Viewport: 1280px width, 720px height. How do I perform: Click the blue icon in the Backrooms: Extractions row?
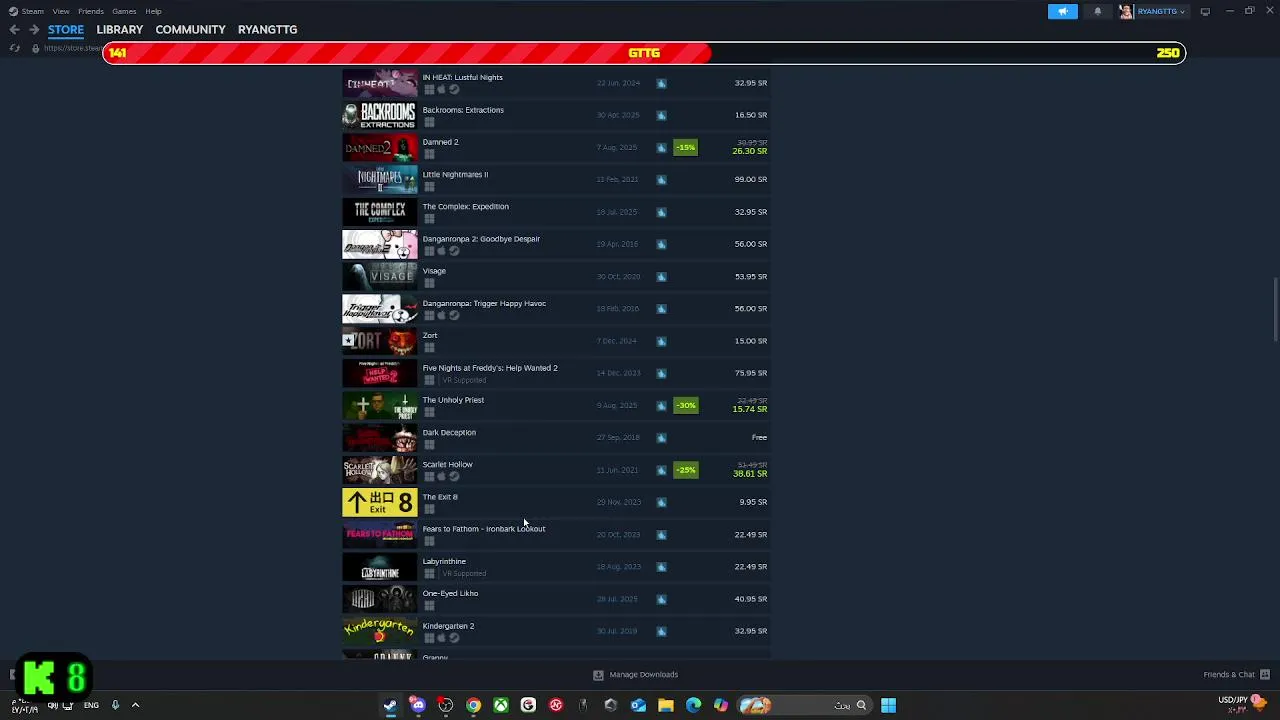661,115
